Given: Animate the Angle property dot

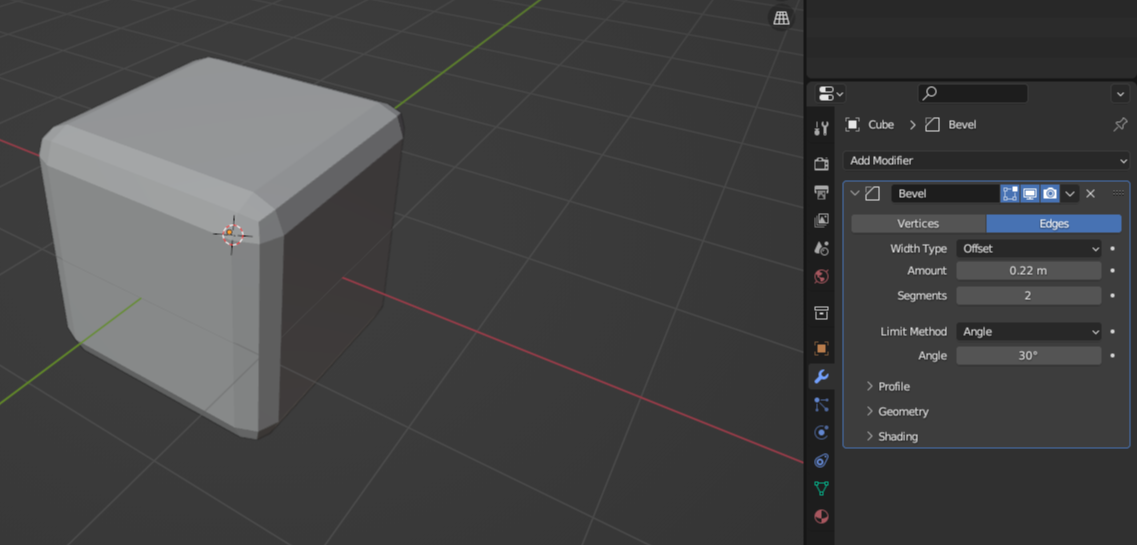Looking at the screenshot, I should pyautogui.click(x=1113, y=356).
